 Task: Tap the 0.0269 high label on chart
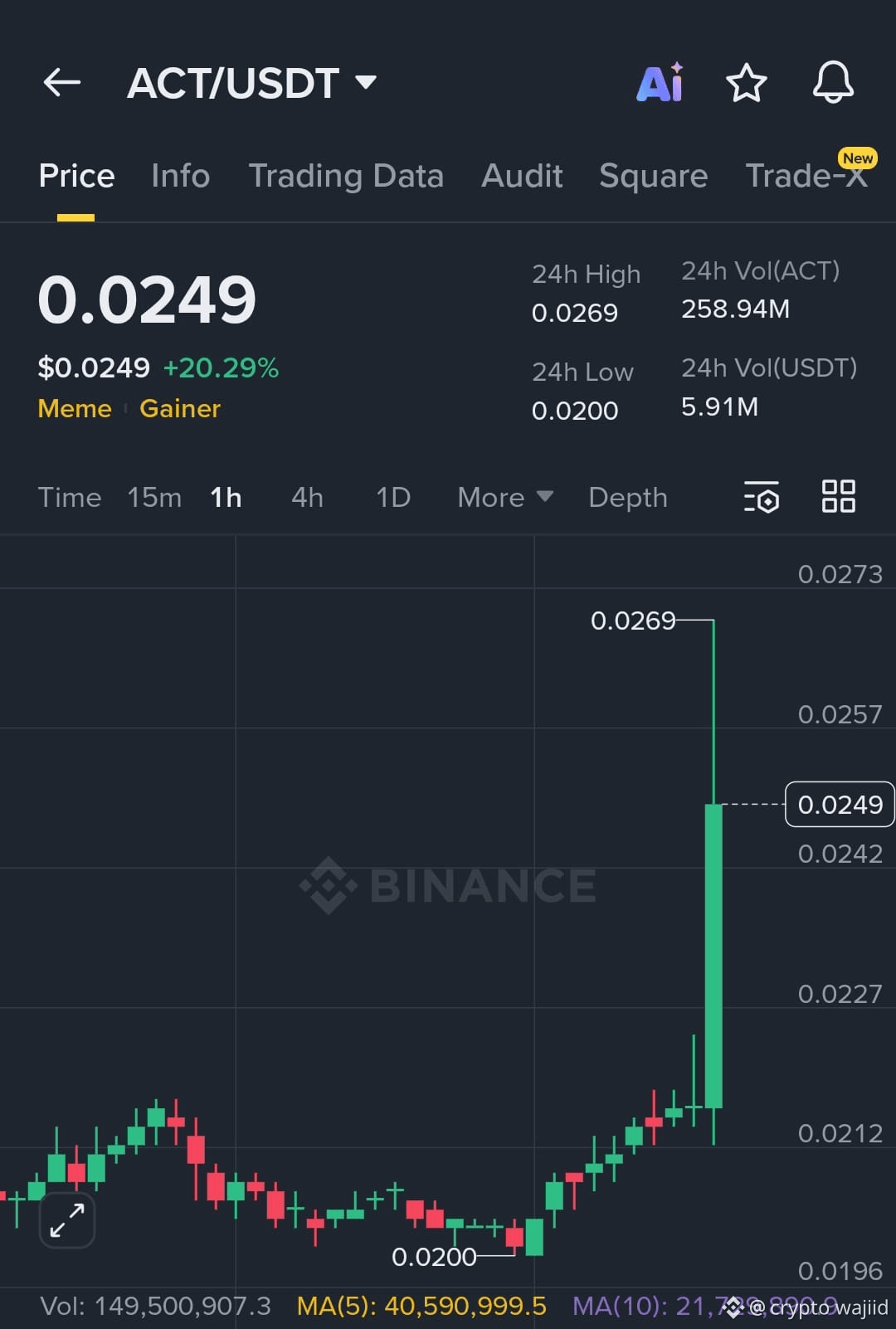click(633, 621)
